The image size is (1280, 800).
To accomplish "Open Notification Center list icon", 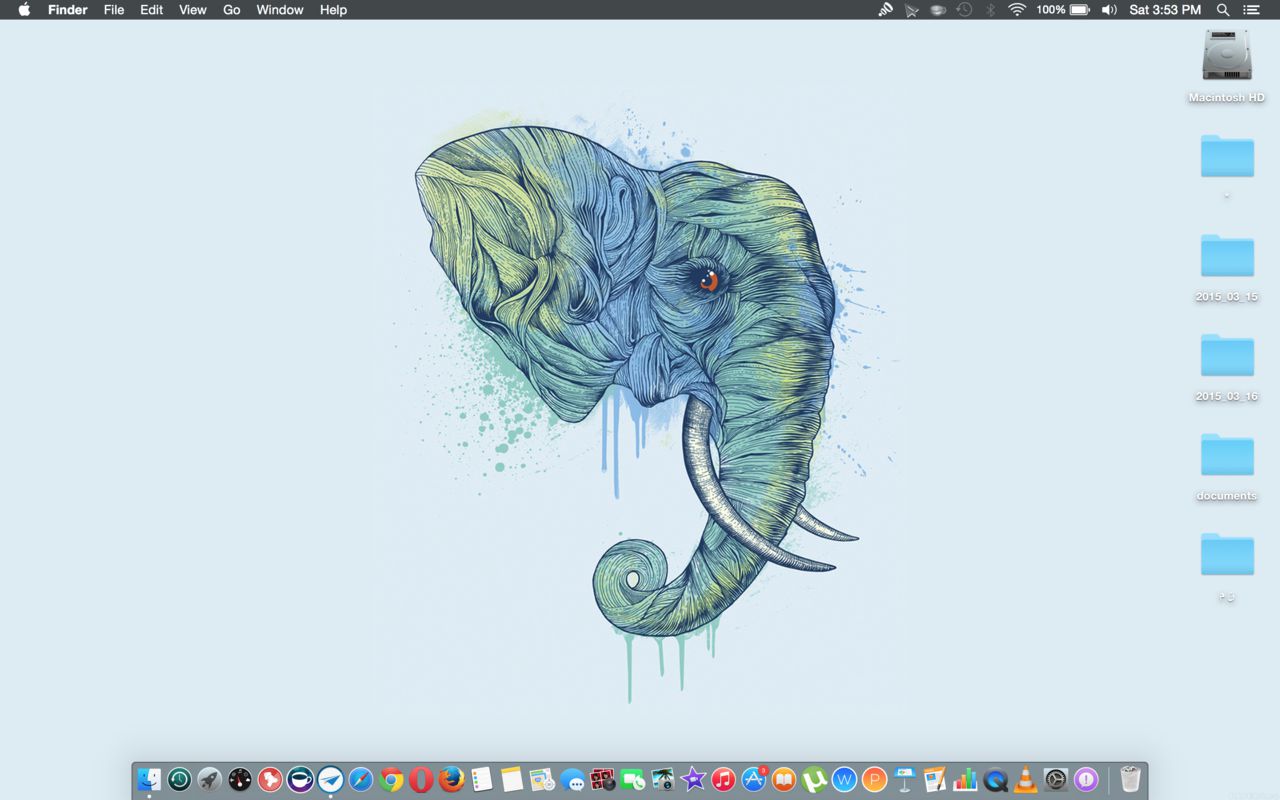I will pyautogui.click(x=1251, y=9).
